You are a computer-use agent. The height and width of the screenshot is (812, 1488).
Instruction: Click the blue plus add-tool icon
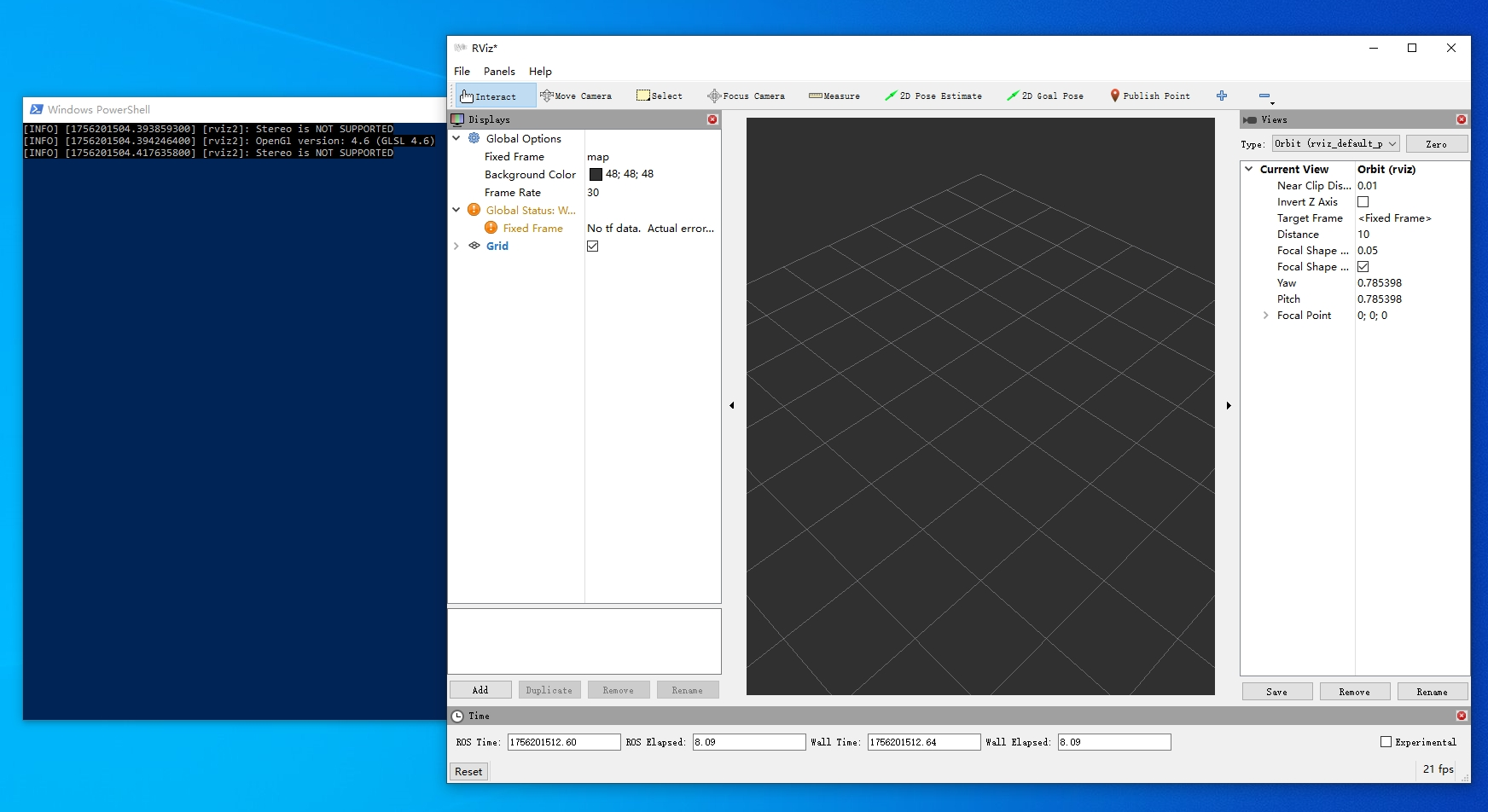click(x=1222, y=96)
